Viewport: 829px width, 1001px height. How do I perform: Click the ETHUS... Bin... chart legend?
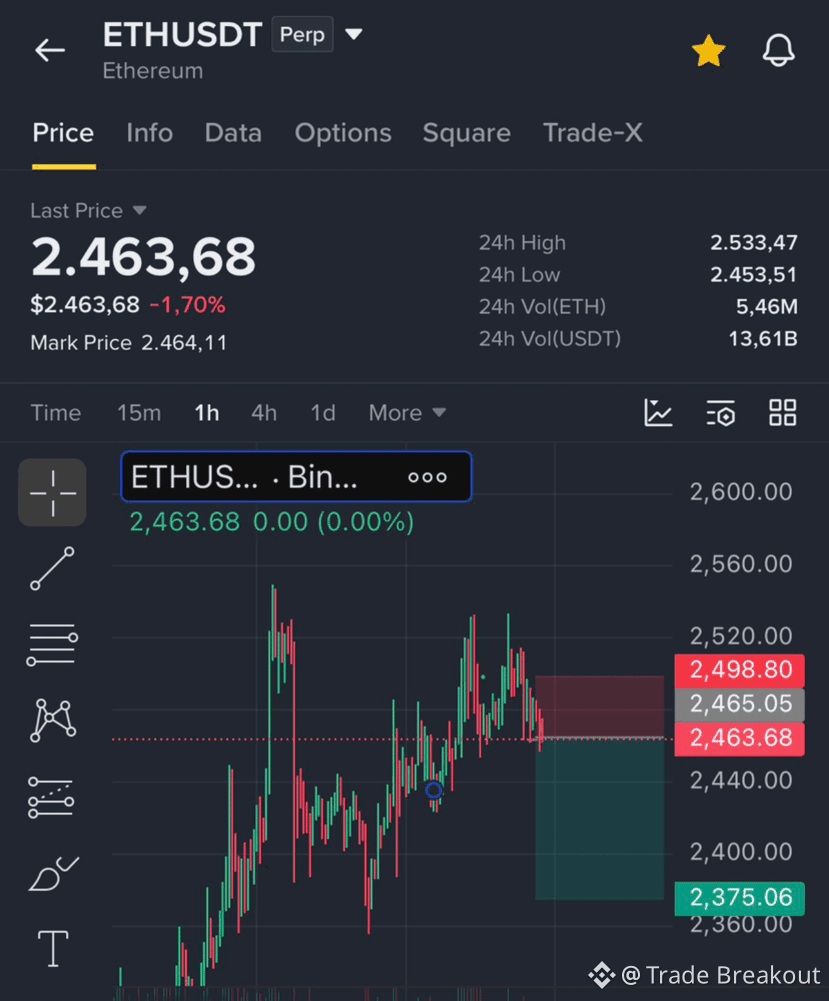(x=296, y=477)
